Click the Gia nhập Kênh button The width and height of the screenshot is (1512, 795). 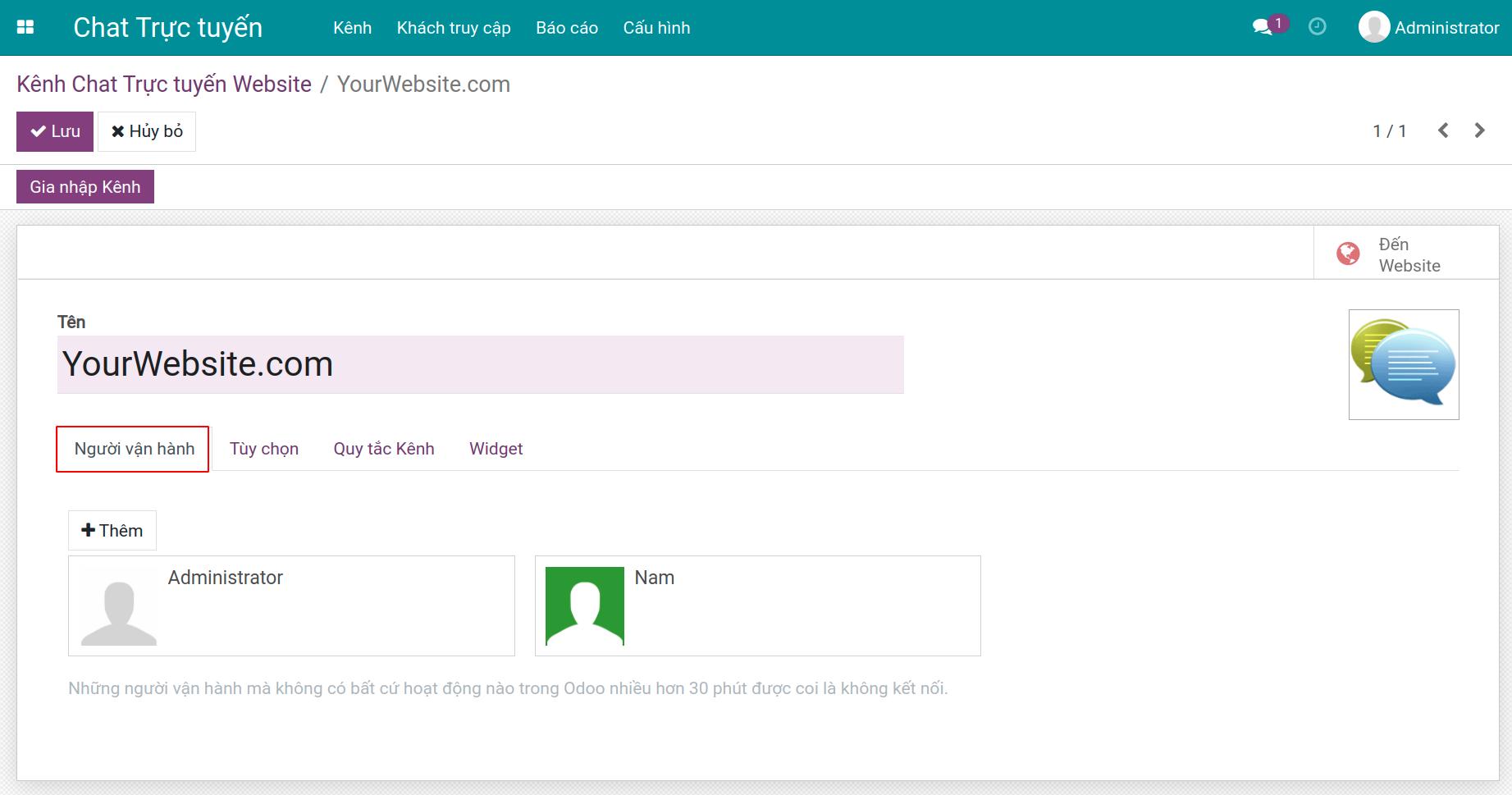coord(85,187)
